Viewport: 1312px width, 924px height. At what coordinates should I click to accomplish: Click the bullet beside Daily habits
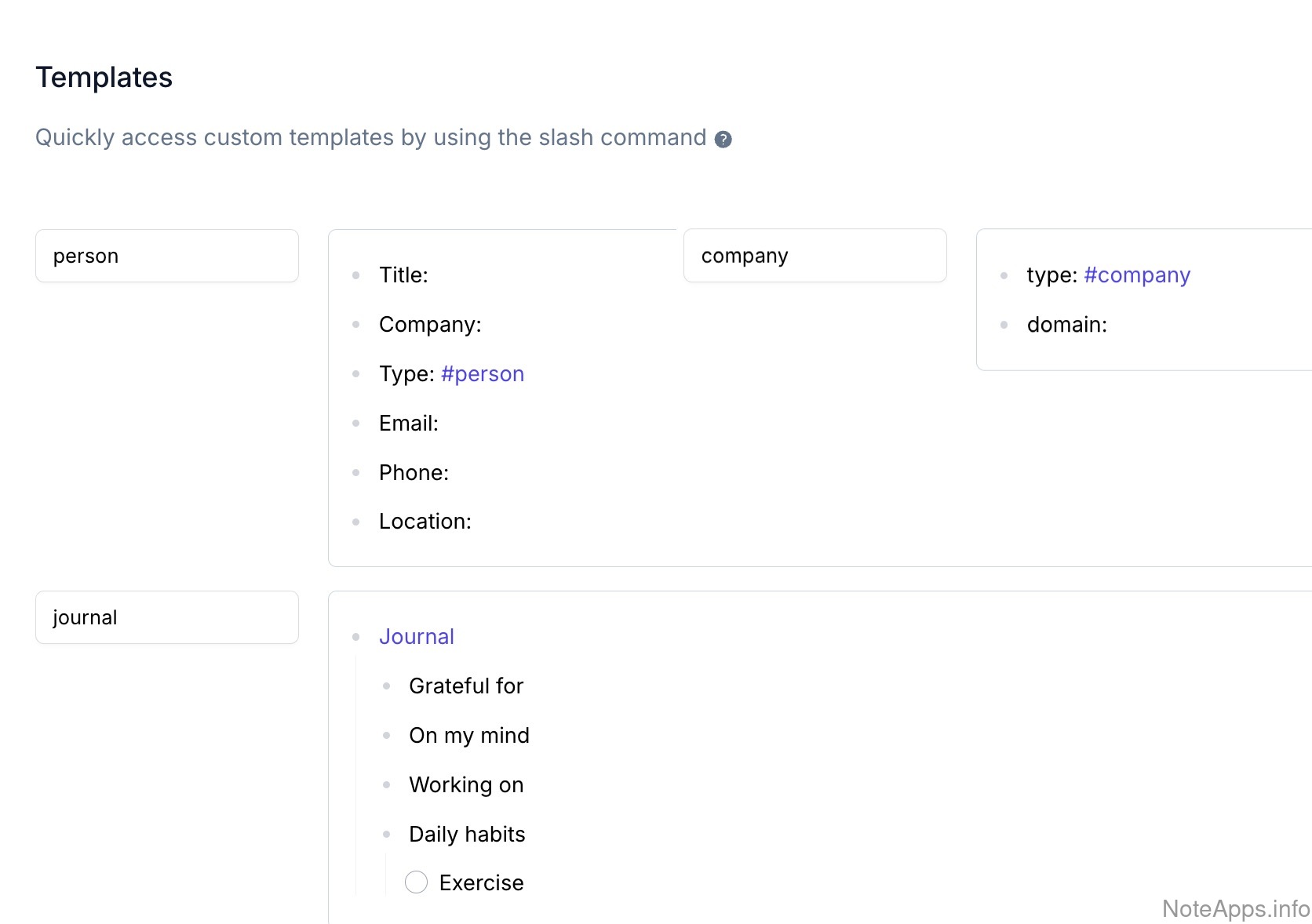pyautogui.click(x=386, y=834)
